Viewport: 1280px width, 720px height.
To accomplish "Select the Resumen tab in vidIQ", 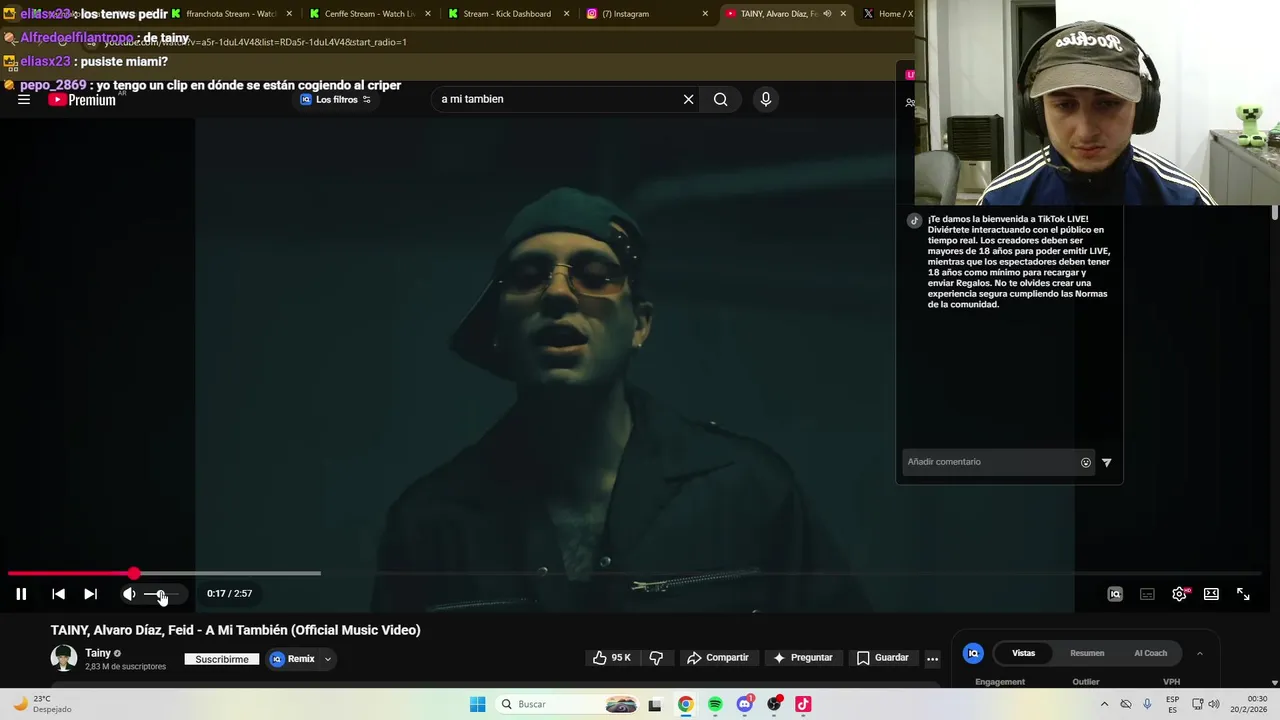I will point(1087,653).
